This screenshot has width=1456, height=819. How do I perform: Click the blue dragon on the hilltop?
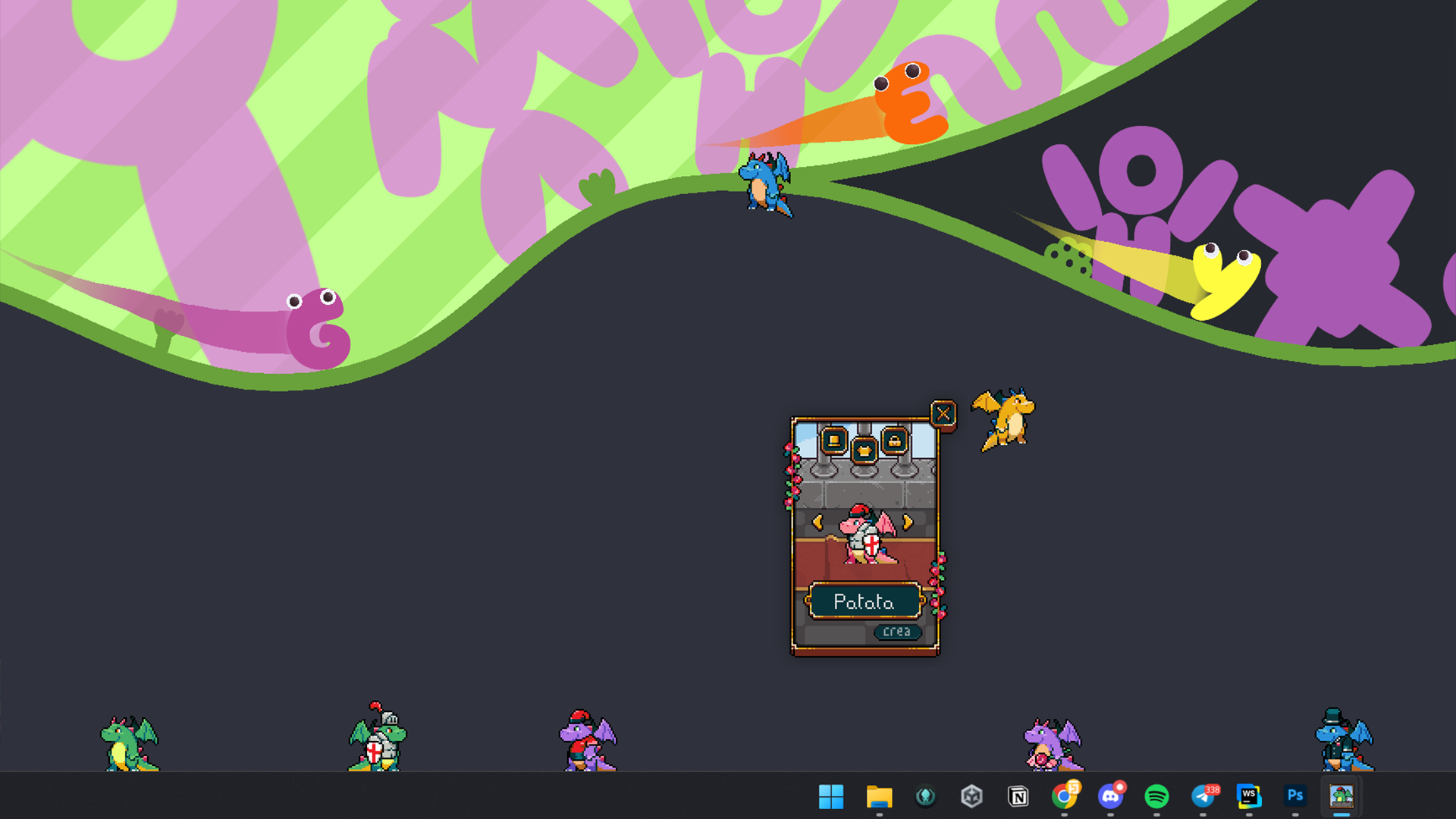point(766,183)
